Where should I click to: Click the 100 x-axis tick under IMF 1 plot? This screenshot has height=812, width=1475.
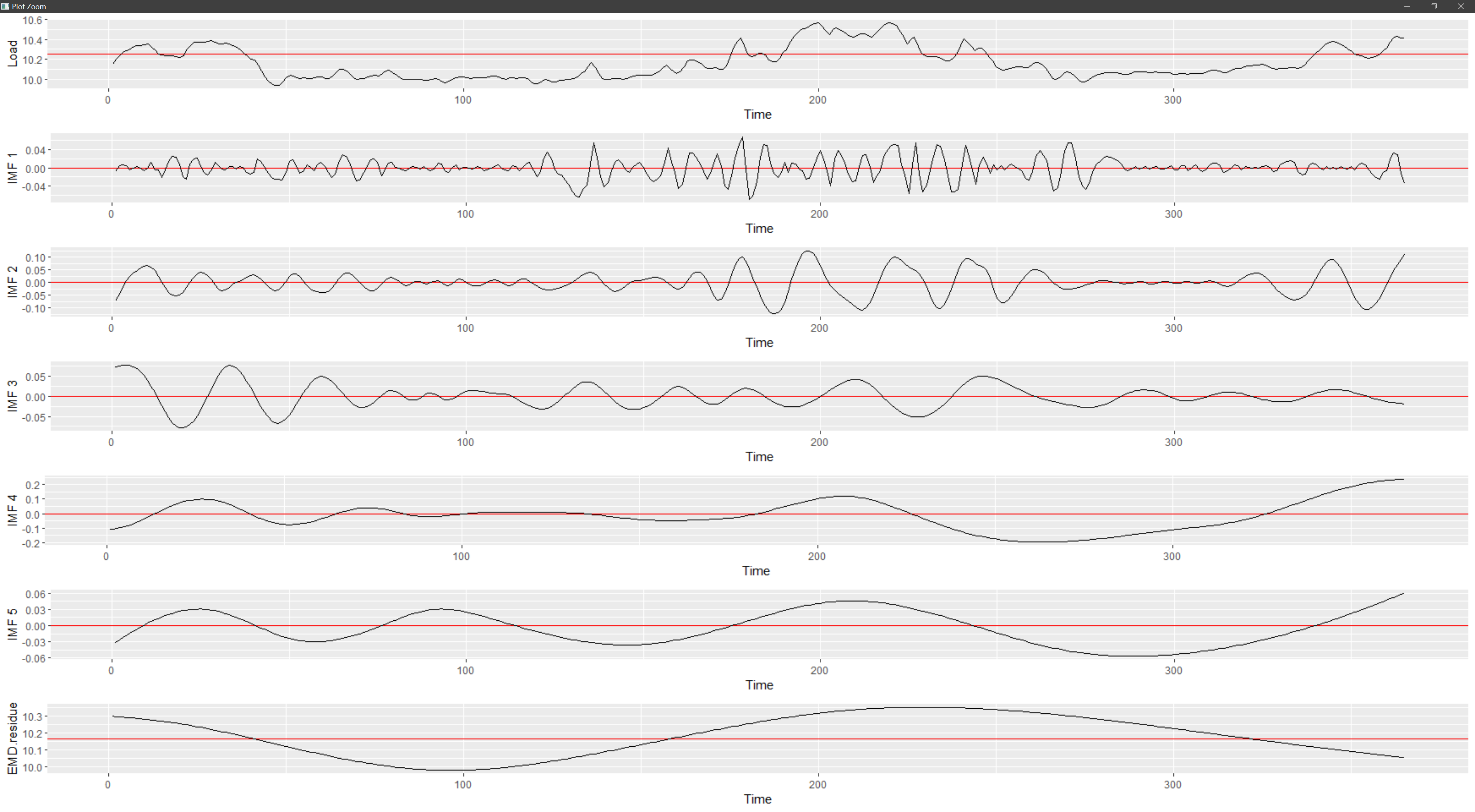(x=465, y=214)
